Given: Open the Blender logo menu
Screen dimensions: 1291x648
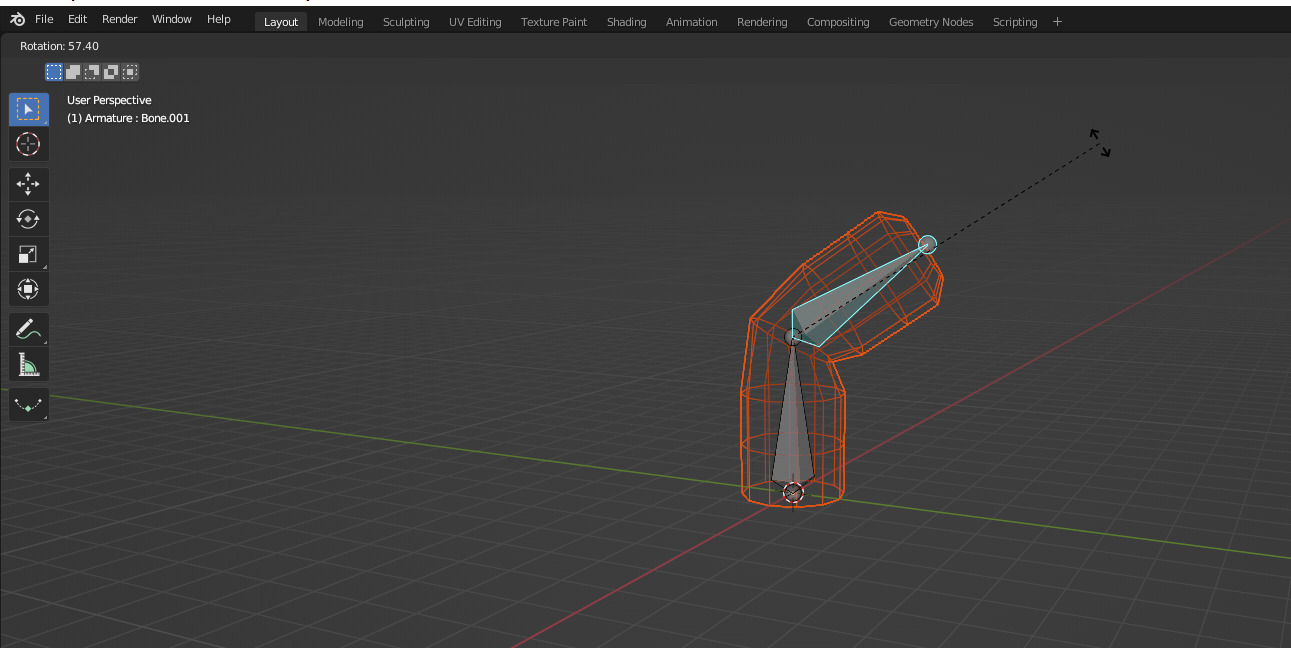Looking at the screenshot, I should click(x=16, y=19).
